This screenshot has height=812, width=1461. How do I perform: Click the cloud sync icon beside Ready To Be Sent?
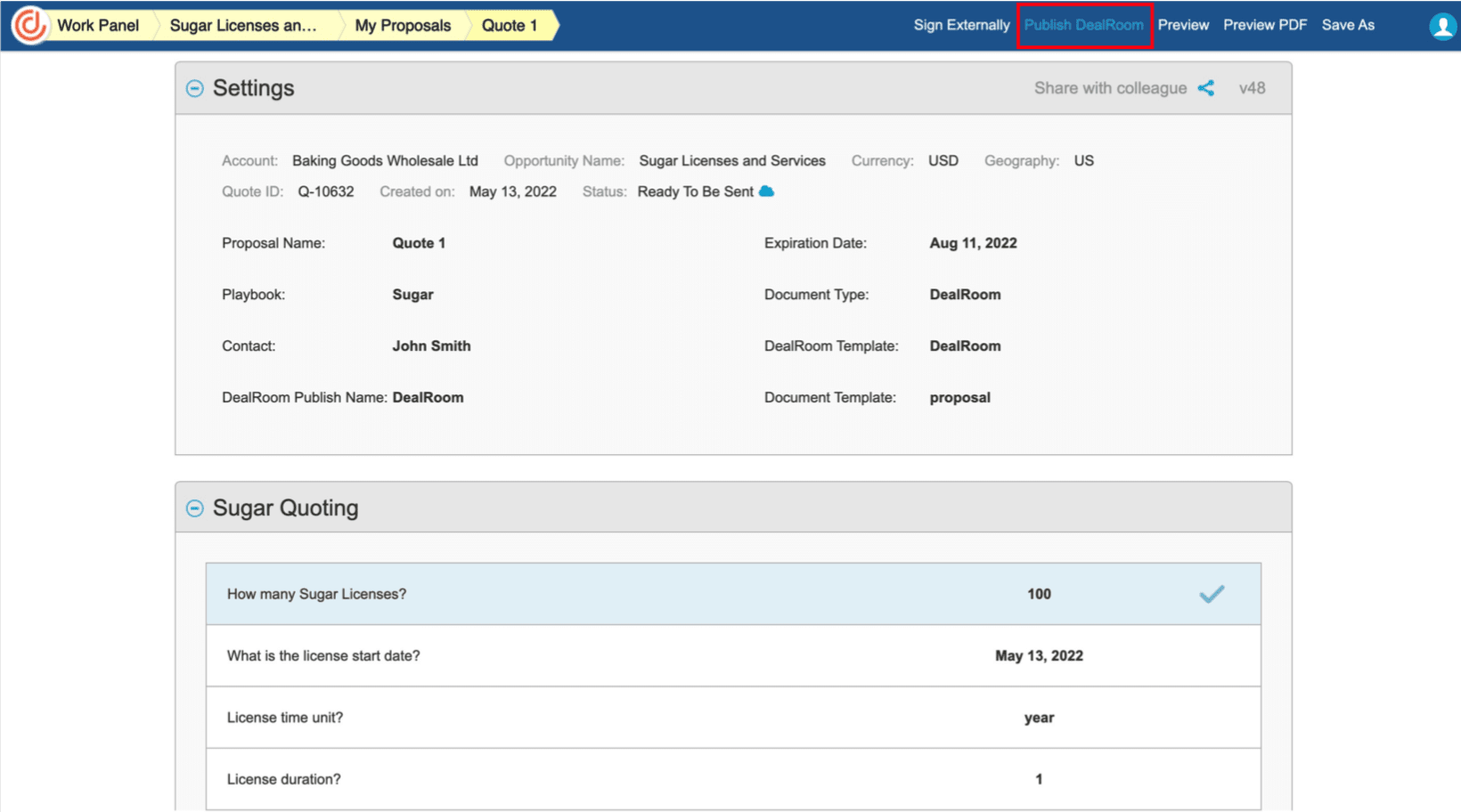coord(765,191)
